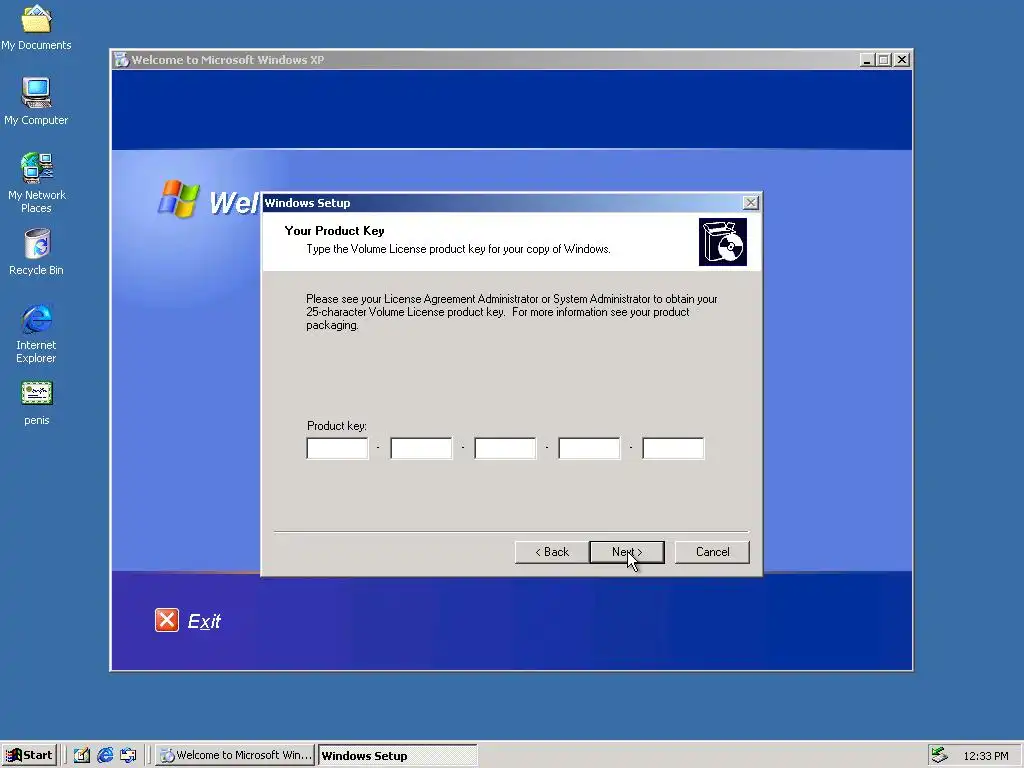
Task: Minimize the Welcome to Microsoft Windows XP window
Action: (867, 60)
